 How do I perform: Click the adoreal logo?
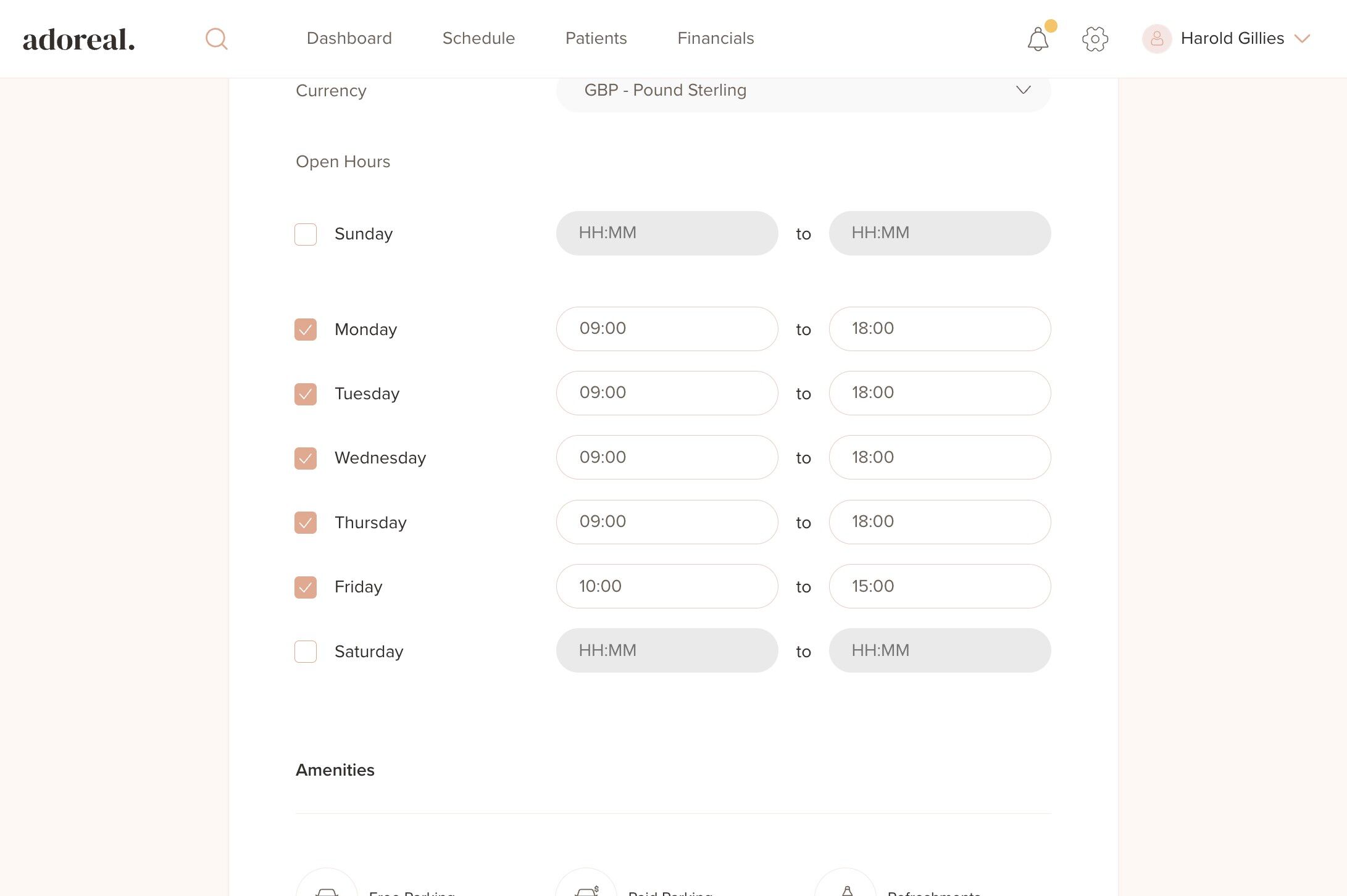(x=78, y=39)
